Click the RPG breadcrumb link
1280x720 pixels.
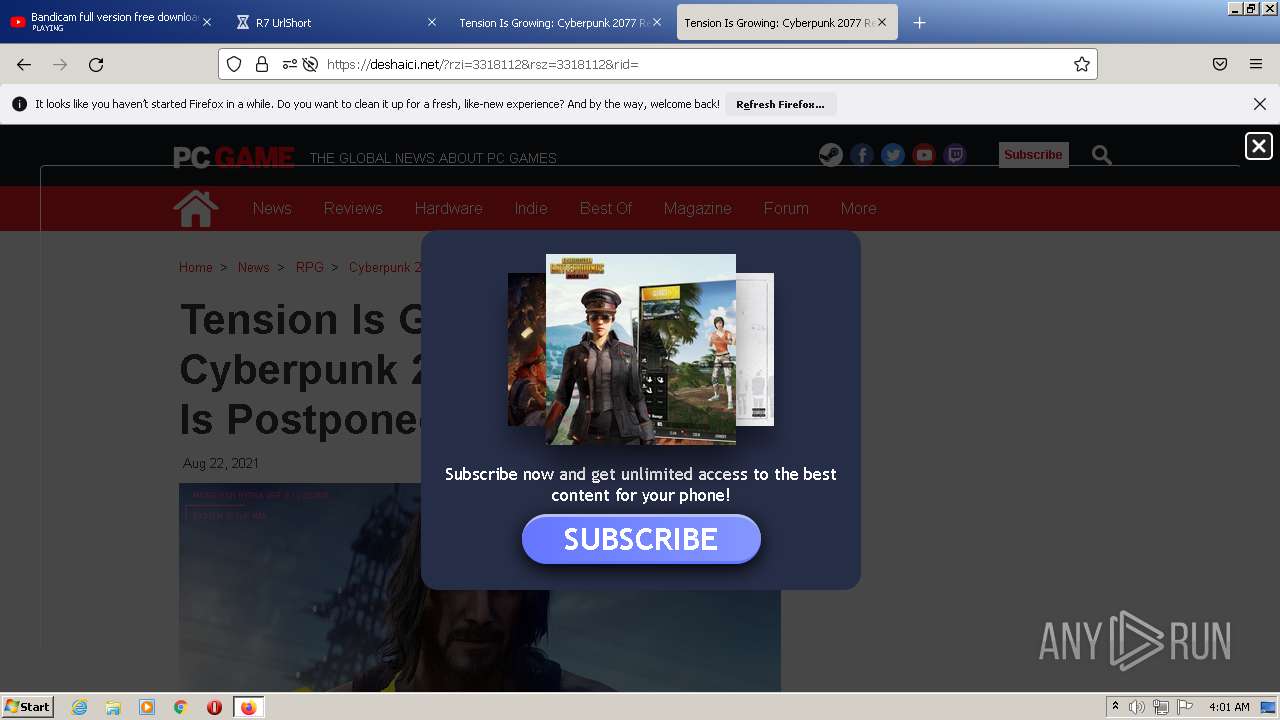point(310,267)
